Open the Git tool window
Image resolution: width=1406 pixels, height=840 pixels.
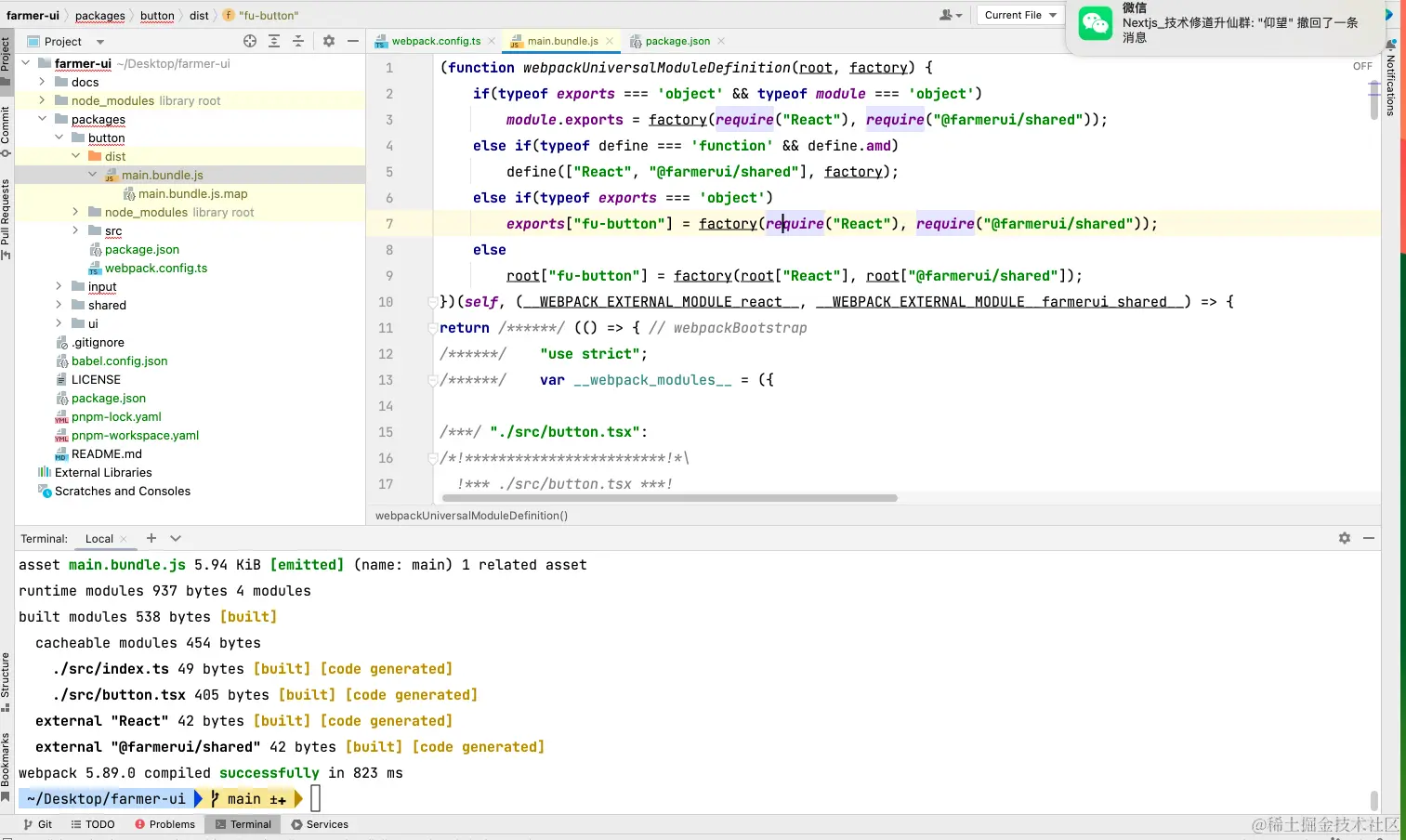[x=37, y=824]
